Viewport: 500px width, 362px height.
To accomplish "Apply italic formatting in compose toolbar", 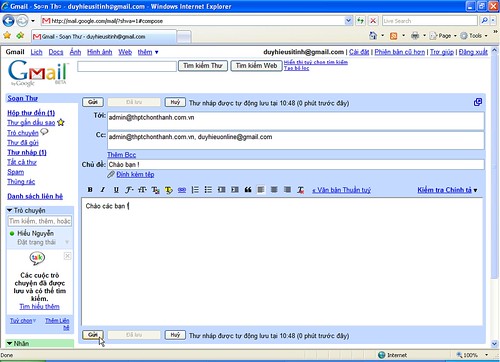I will 103,190.
